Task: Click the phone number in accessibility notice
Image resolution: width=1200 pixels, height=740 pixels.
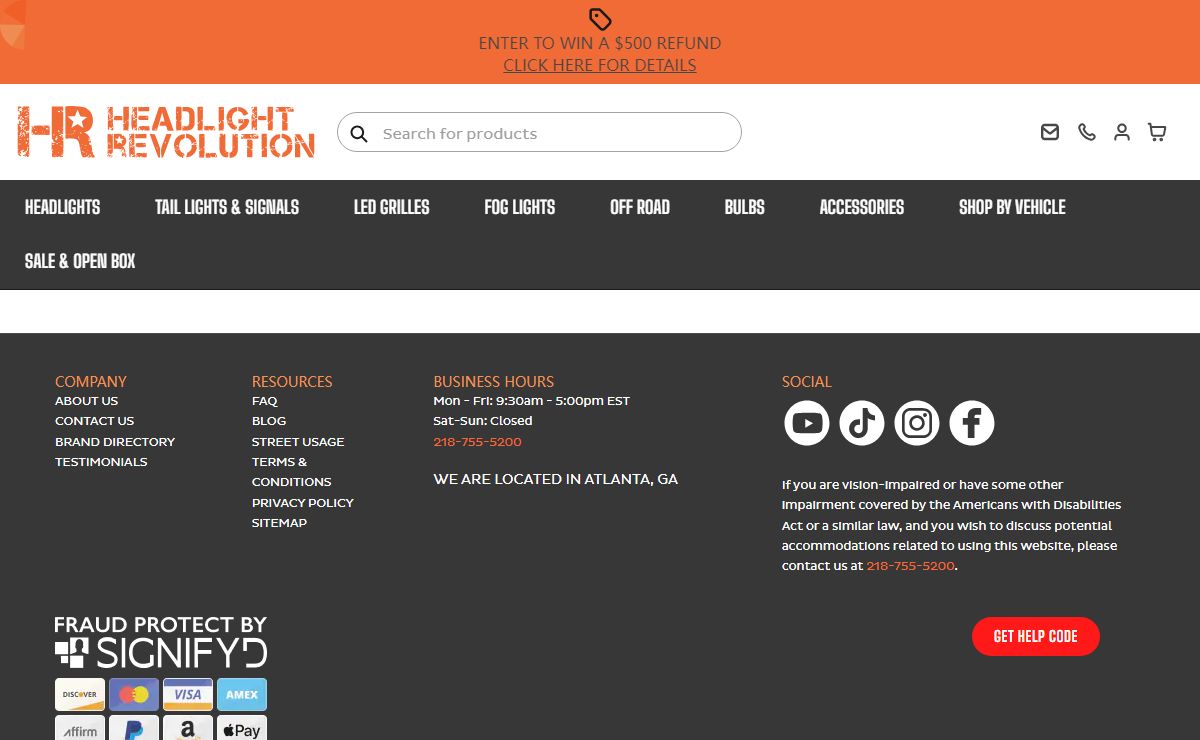Action: 910,566
